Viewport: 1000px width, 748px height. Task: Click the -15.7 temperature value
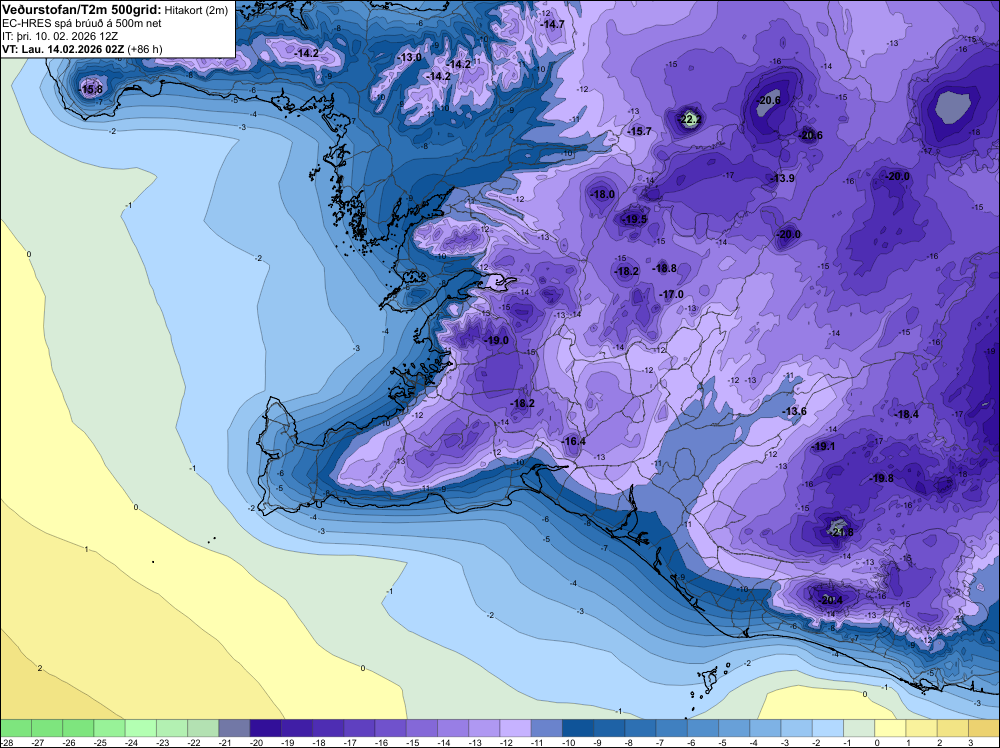tap(640, 131)
